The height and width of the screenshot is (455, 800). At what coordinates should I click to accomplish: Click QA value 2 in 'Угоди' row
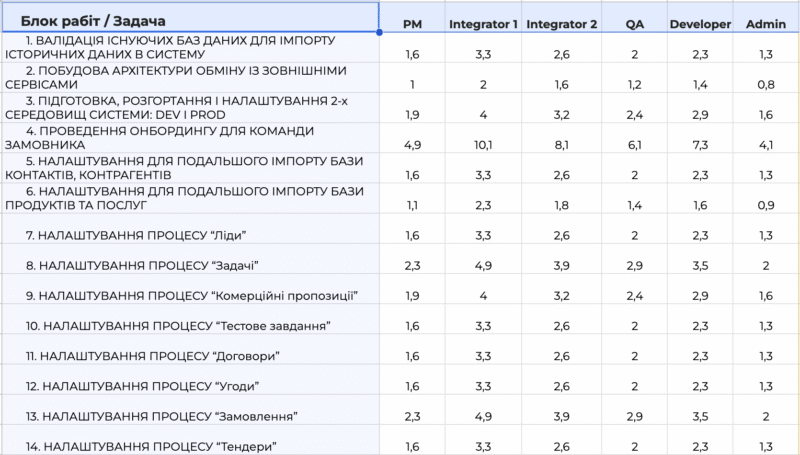635,386
